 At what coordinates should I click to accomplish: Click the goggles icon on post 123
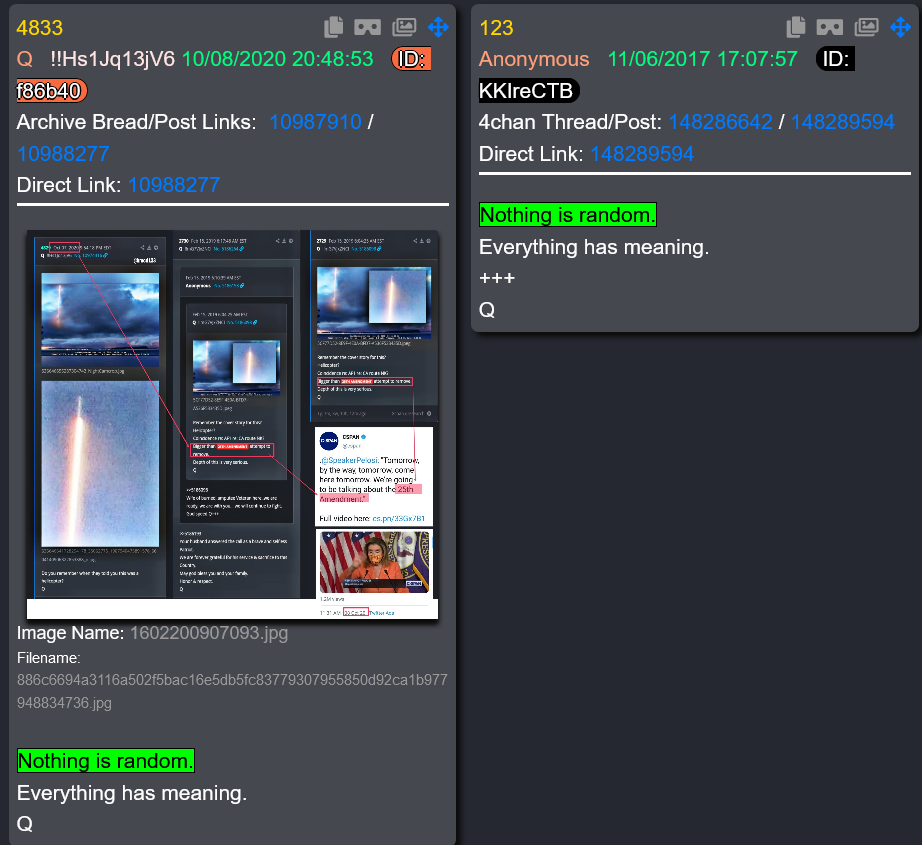[830, 27]
